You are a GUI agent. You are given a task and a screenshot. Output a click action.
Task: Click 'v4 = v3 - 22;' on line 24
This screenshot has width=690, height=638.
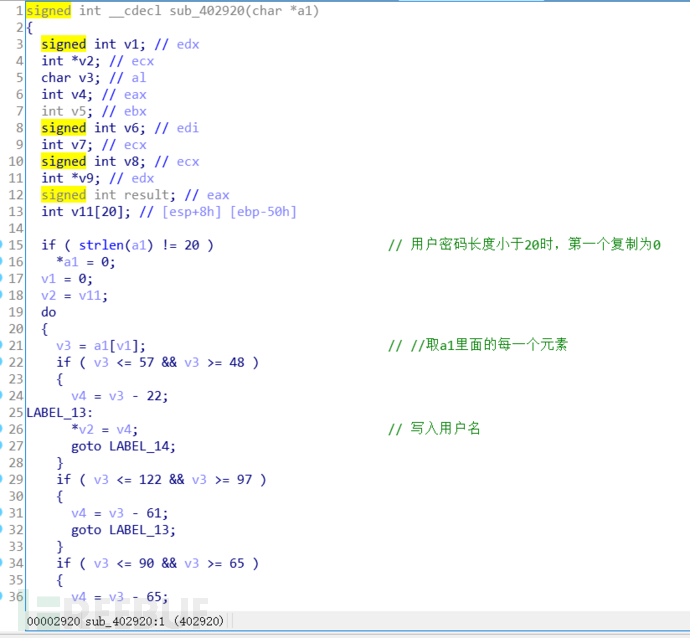120,396
